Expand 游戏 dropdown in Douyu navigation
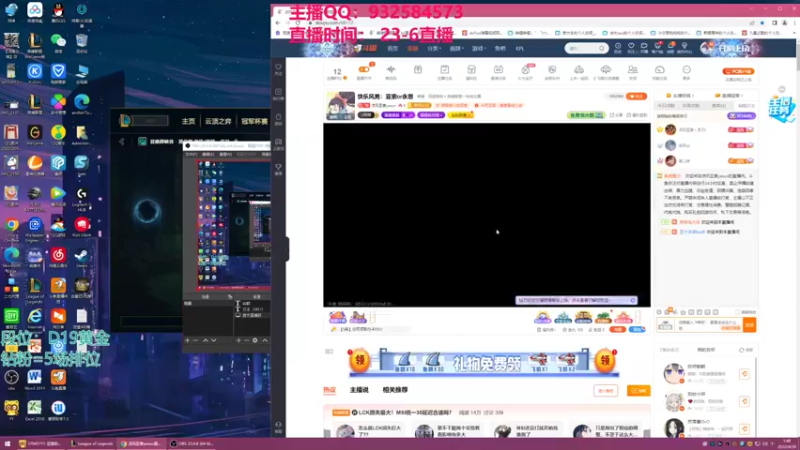 pos(478,48)
